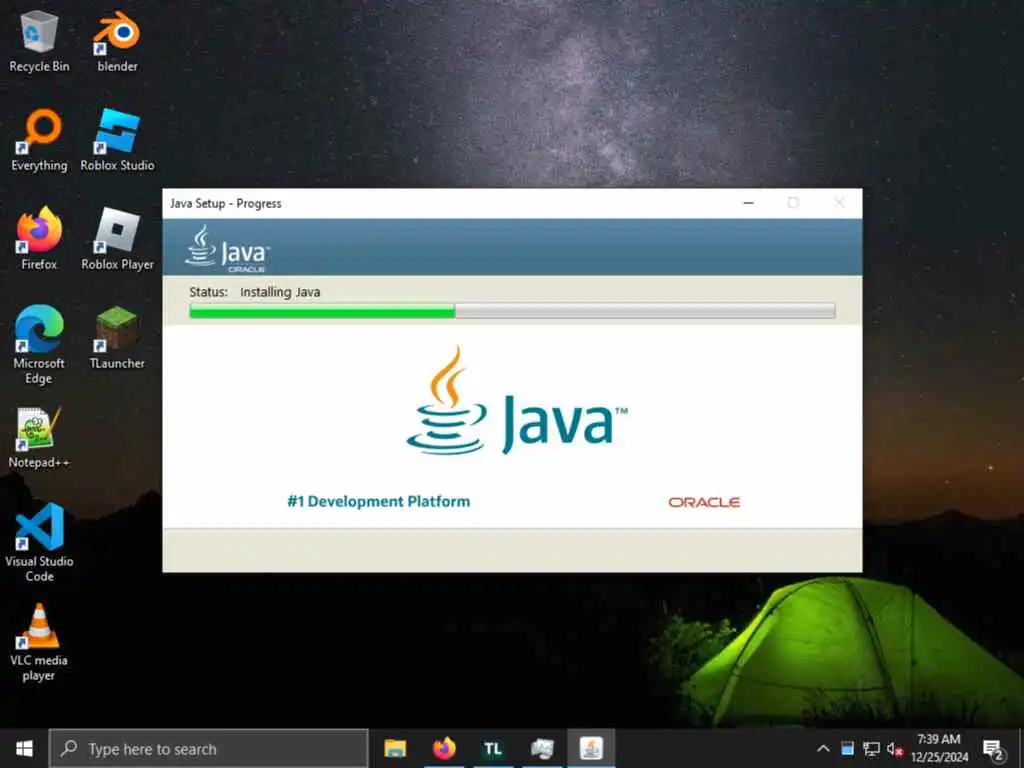Click the large Java logo image

[516, 401]
